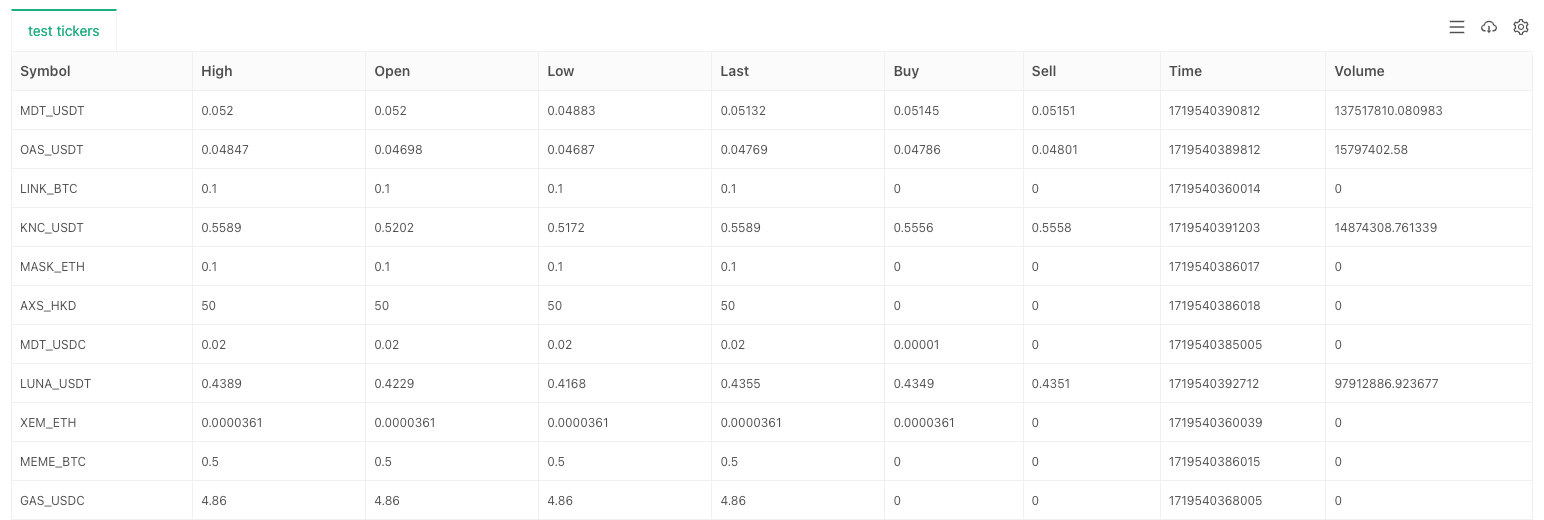
Task: Click the Sell column header
Action: point(1044,71)
